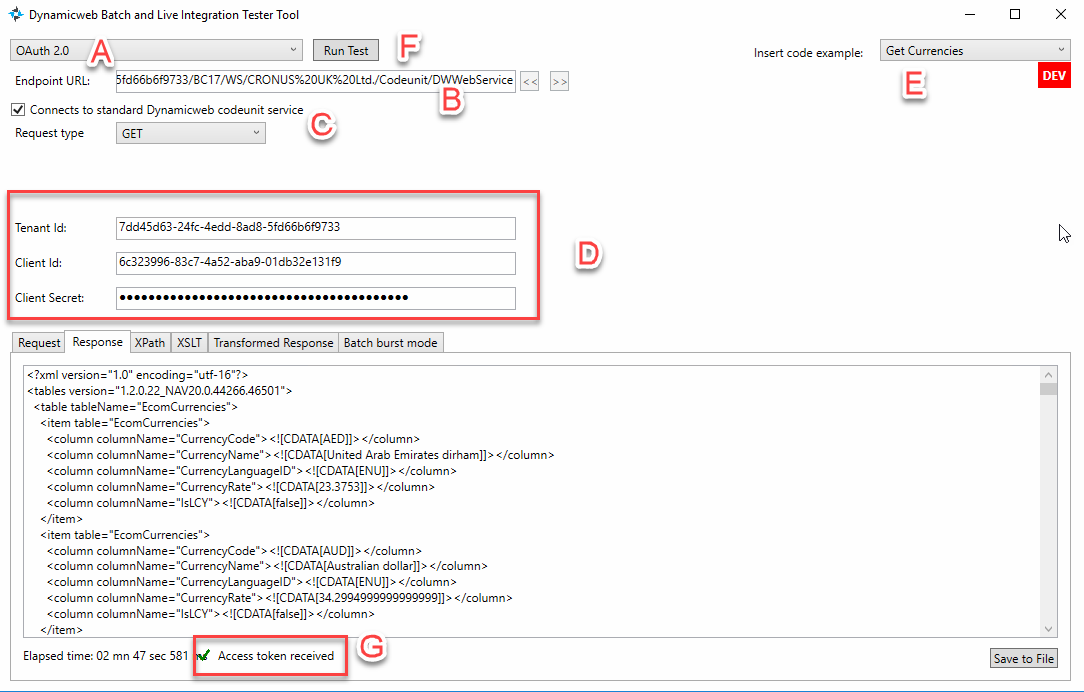Expand the Request type GET dropdown
This screenshot has height=692, width=1084.
(x=191, y=133)
